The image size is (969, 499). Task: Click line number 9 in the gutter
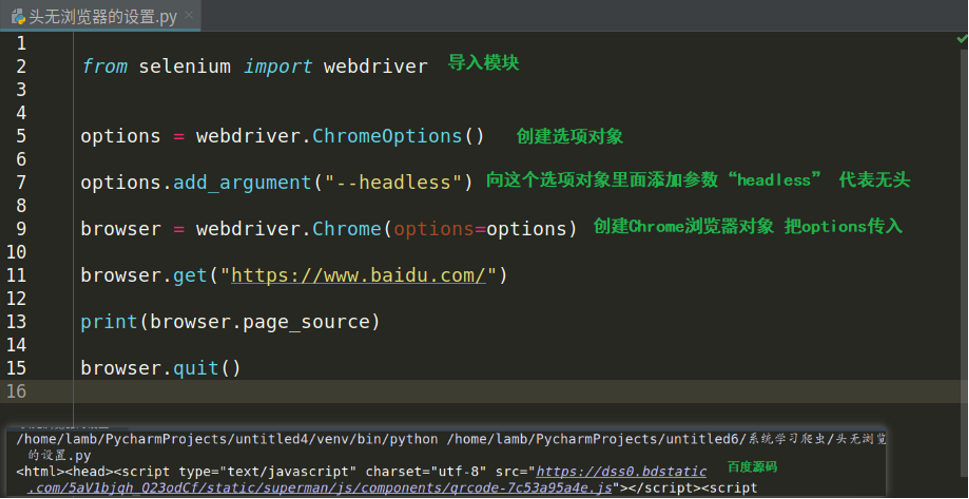click(x=22, y=229)
